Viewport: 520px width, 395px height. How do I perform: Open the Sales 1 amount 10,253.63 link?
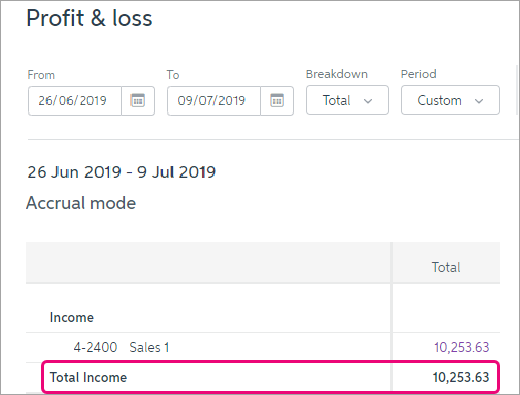coord(461,347)
